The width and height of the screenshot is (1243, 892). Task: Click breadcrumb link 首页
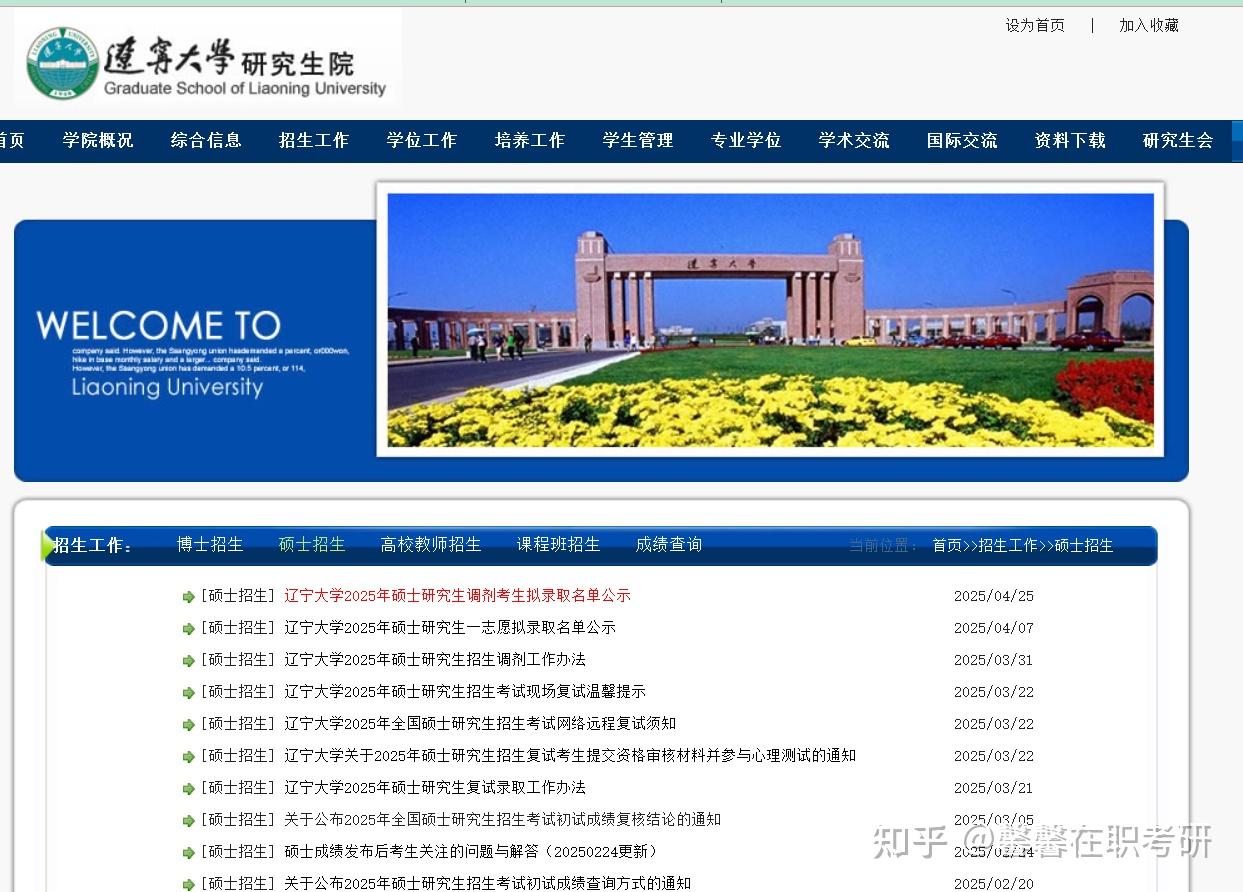point(947,546)
